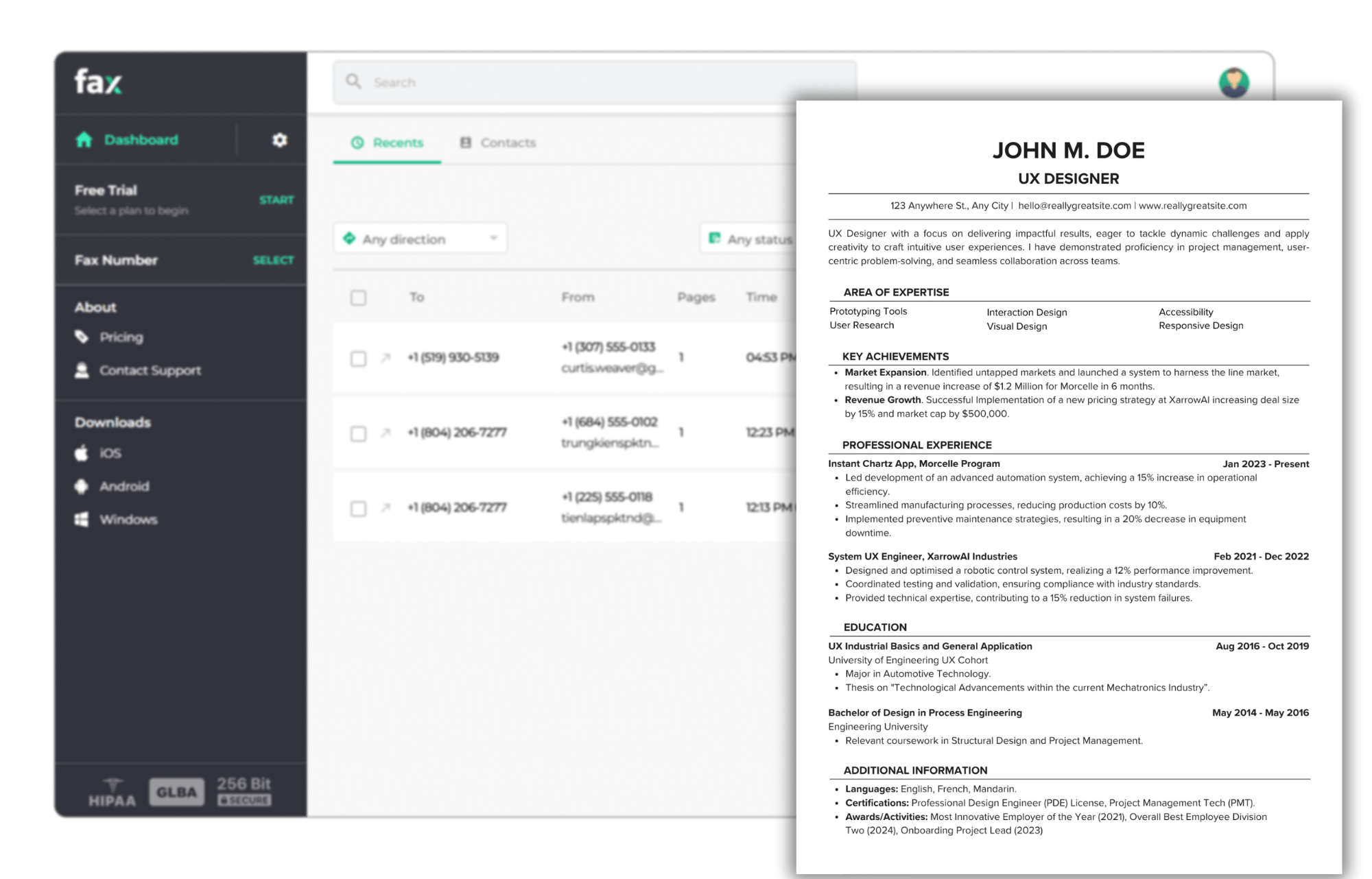Click the iOS Apple download icon

[x=82, y=453]
